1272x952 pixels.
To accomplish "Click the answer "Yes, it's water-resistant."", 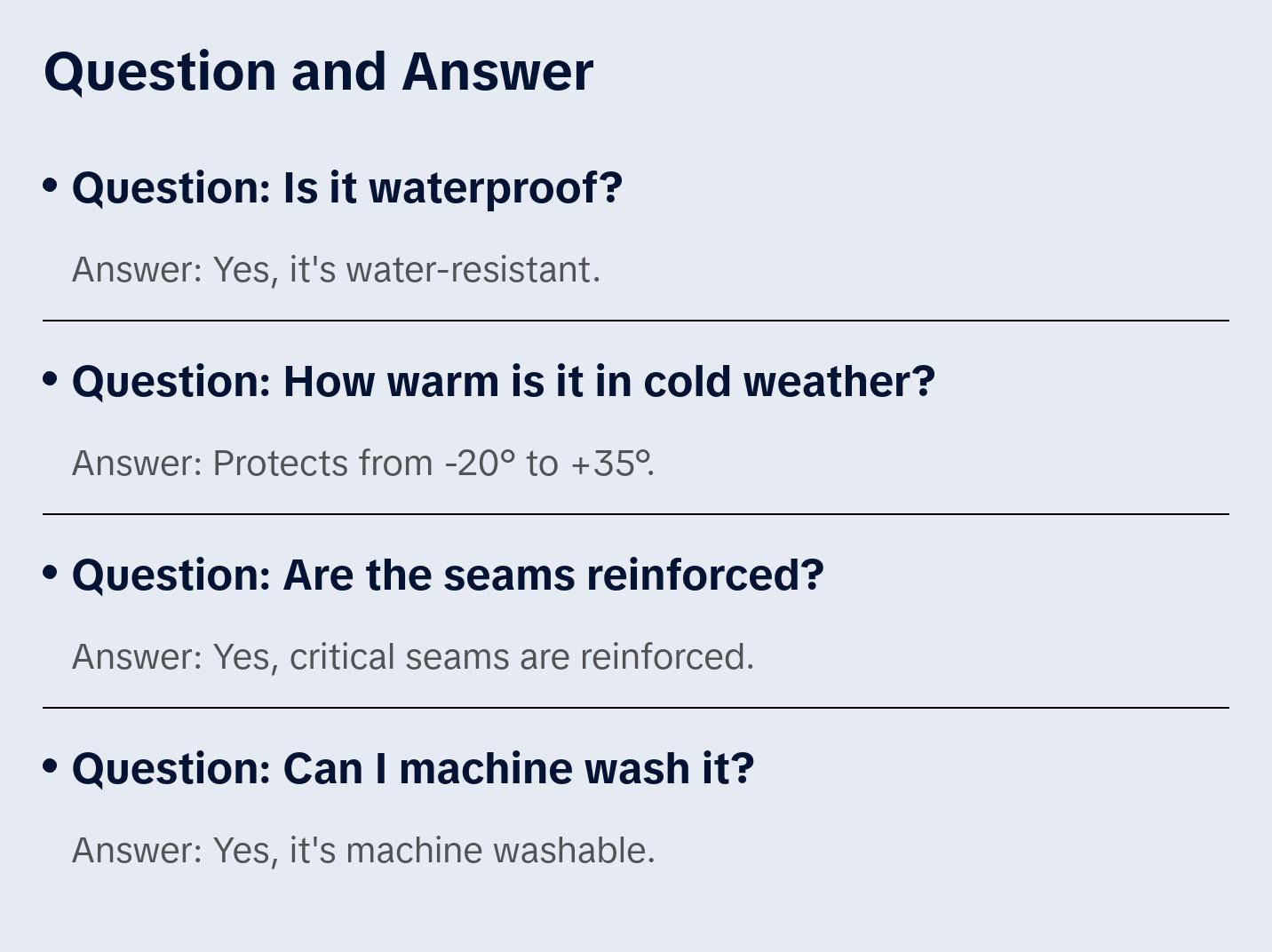I will [x=336, y=270].
